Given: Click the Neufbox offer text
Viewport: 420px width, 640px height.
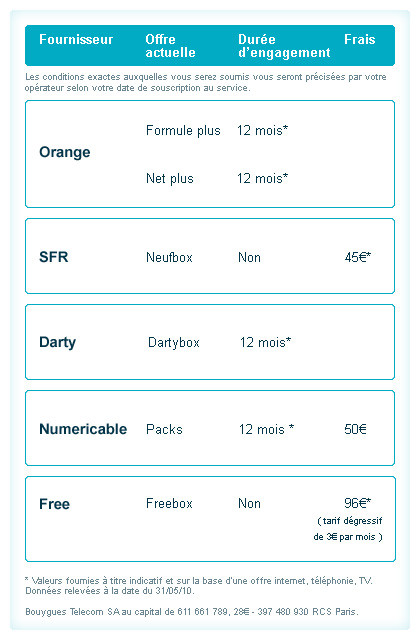Looking at the screenshot, I should coord(169,258).
